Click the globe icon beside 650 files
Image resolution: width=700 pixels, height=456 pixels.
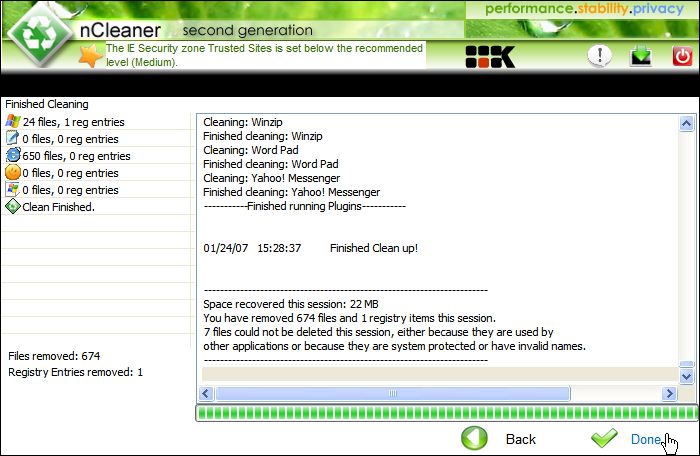coord(13,155)
